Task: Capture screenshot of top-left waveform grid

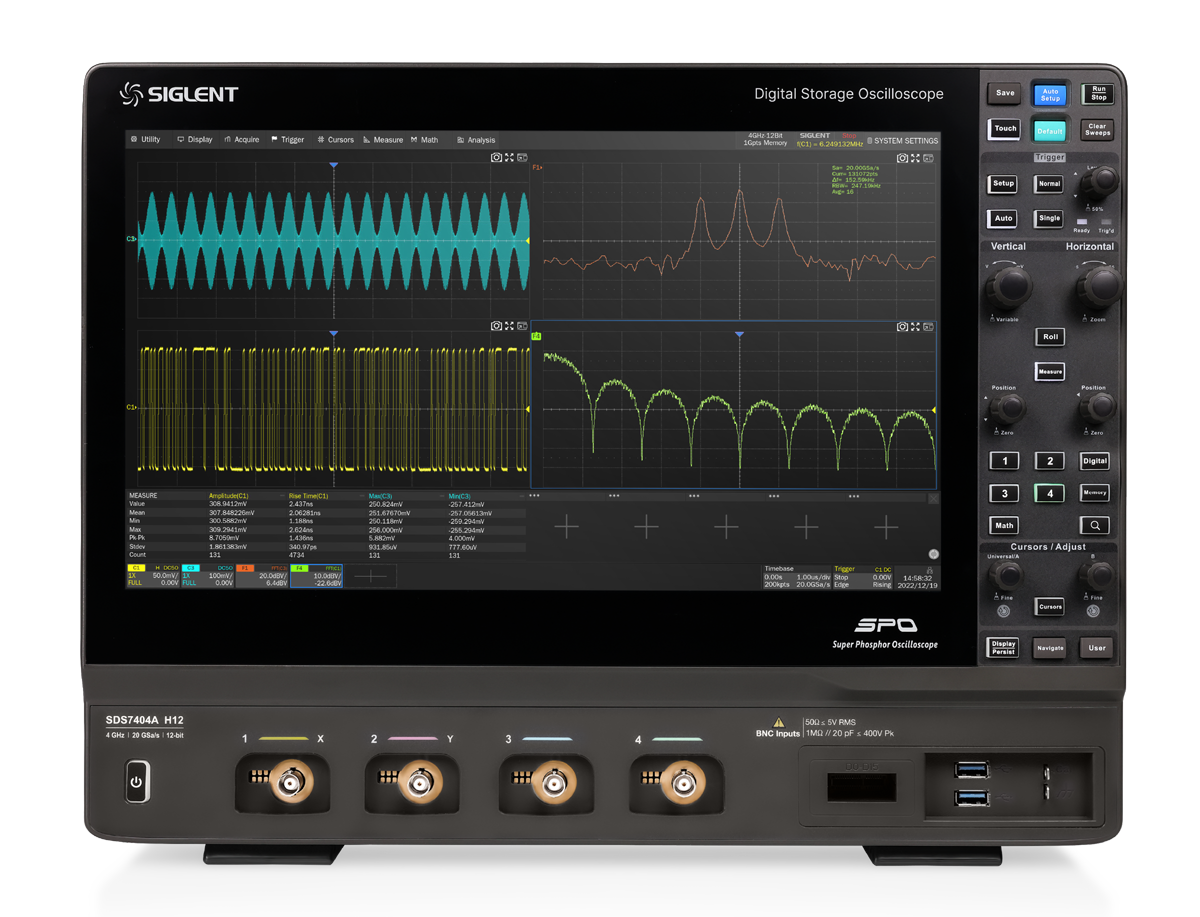Action: click(496, 157)
